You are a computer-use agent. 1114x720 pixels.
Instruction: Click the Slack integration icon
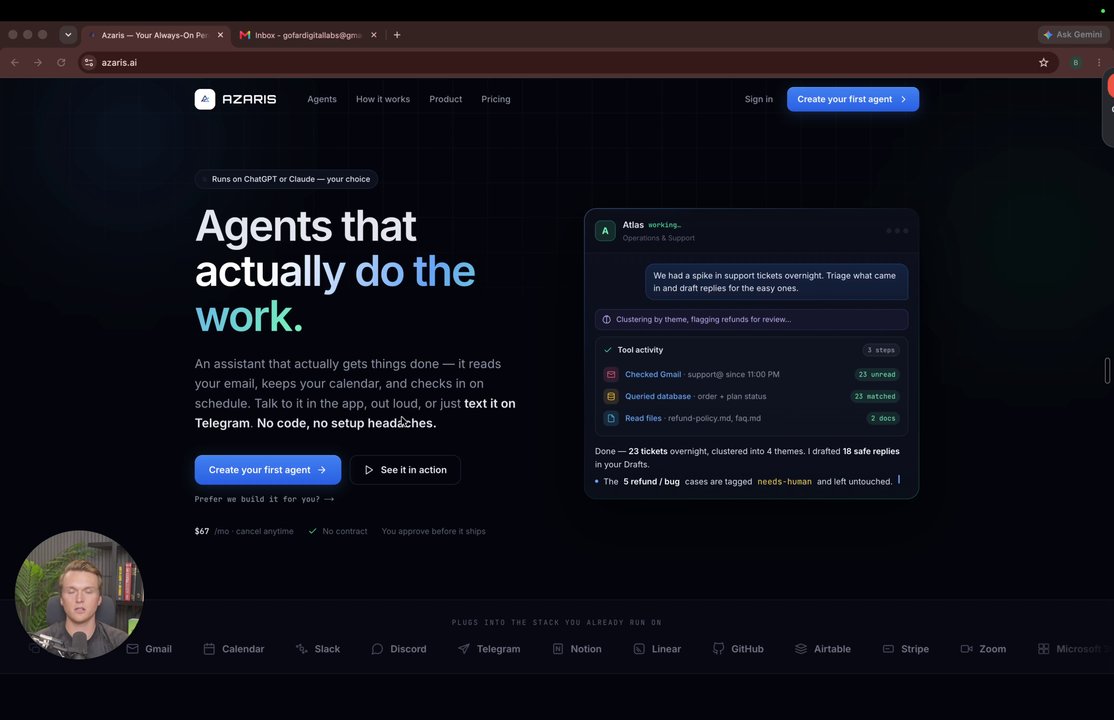coord(301,649)
